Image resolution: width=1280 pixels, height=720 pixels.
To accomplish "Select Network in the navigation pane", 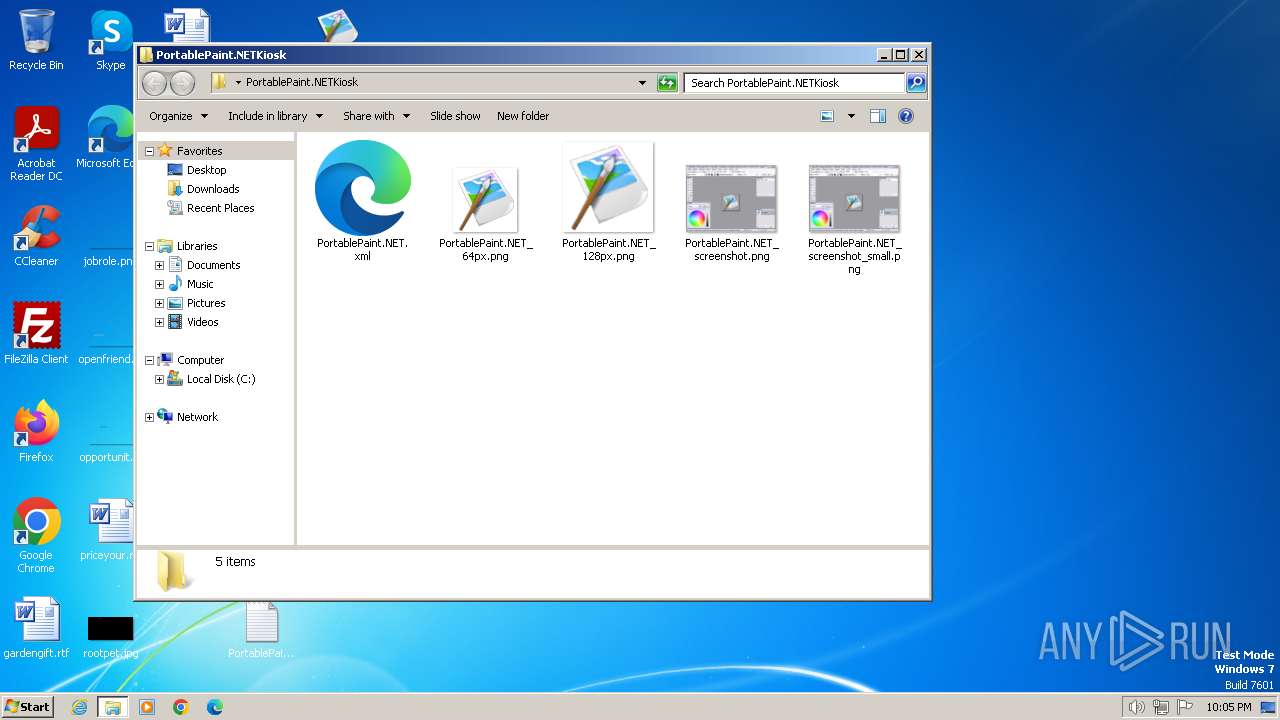I will pyautogui.click(x=196, y=417).
